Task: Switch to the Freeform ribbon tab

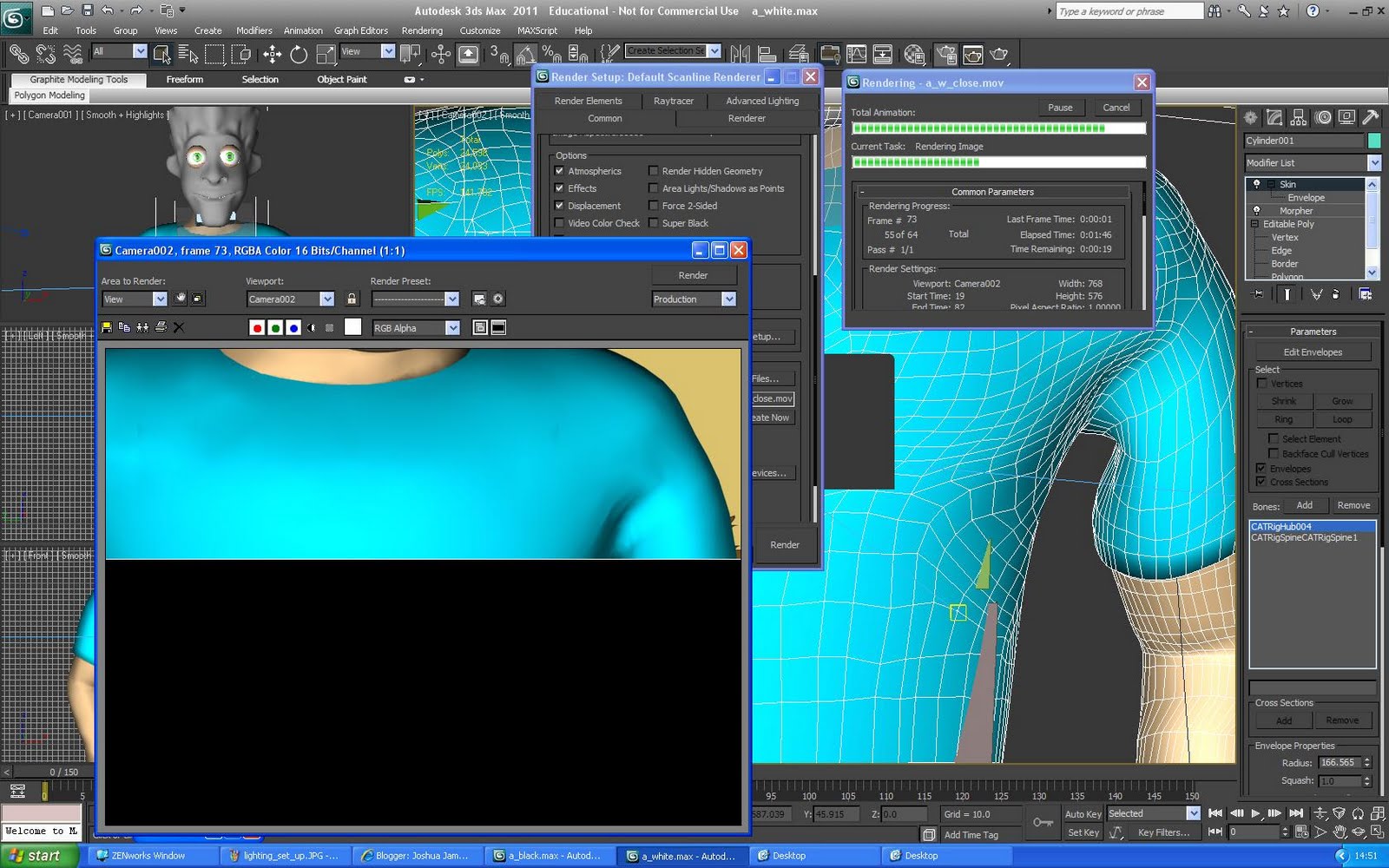Action: click(185, 79)
